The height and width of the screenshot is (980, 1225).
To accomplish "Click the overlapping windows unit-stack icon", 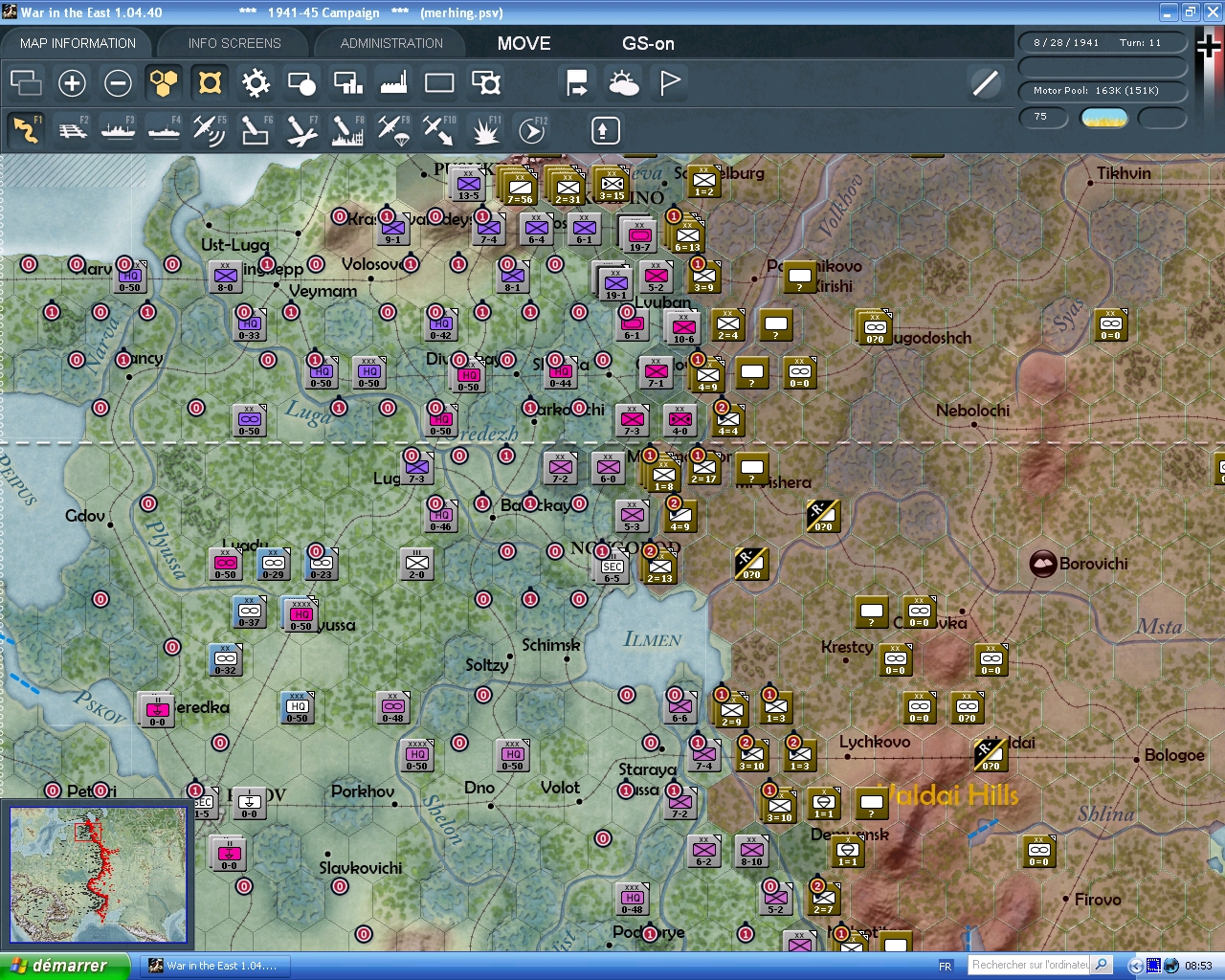I will pos(26,83).
